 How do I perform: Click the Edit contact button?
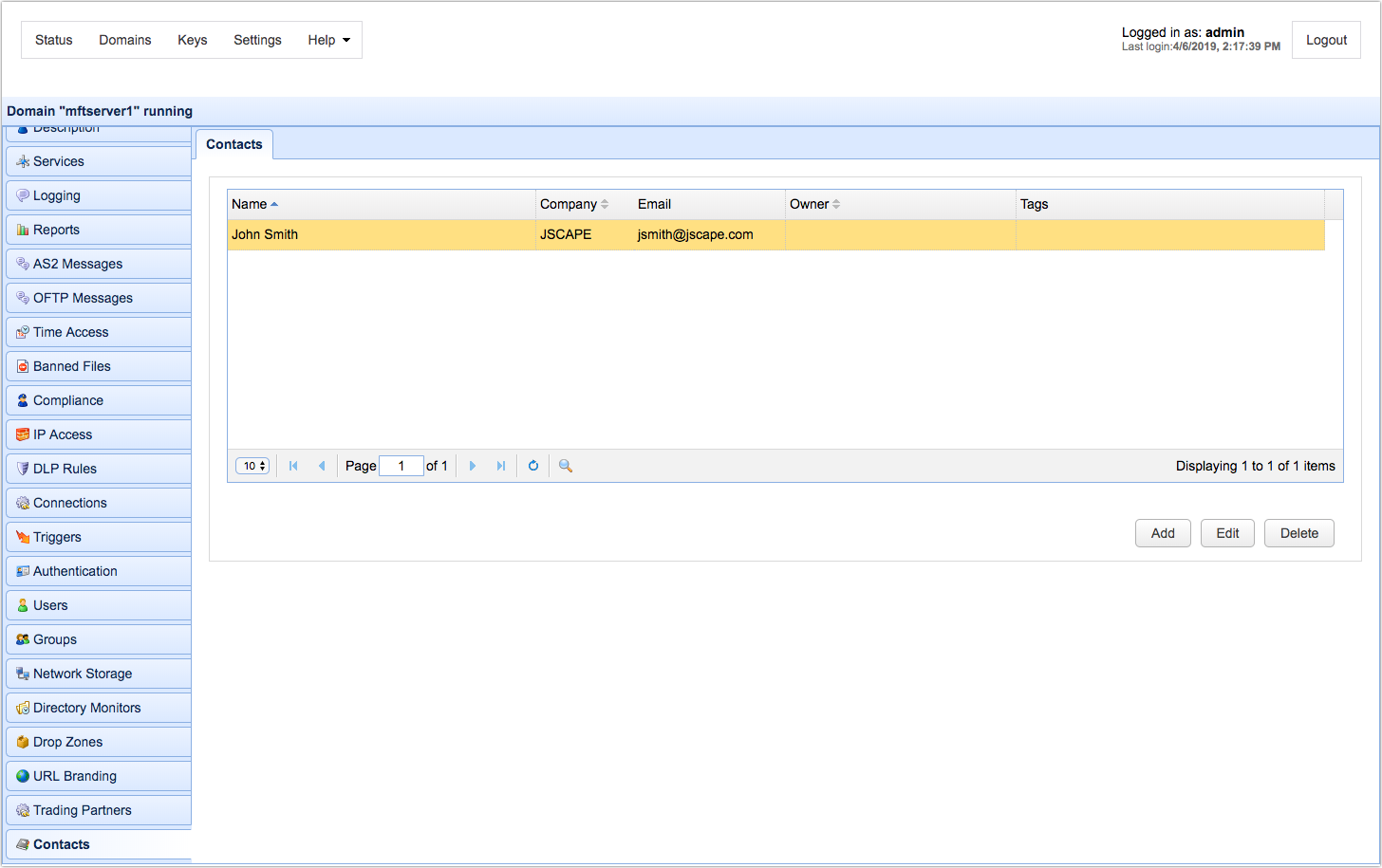pos(1227,533)
